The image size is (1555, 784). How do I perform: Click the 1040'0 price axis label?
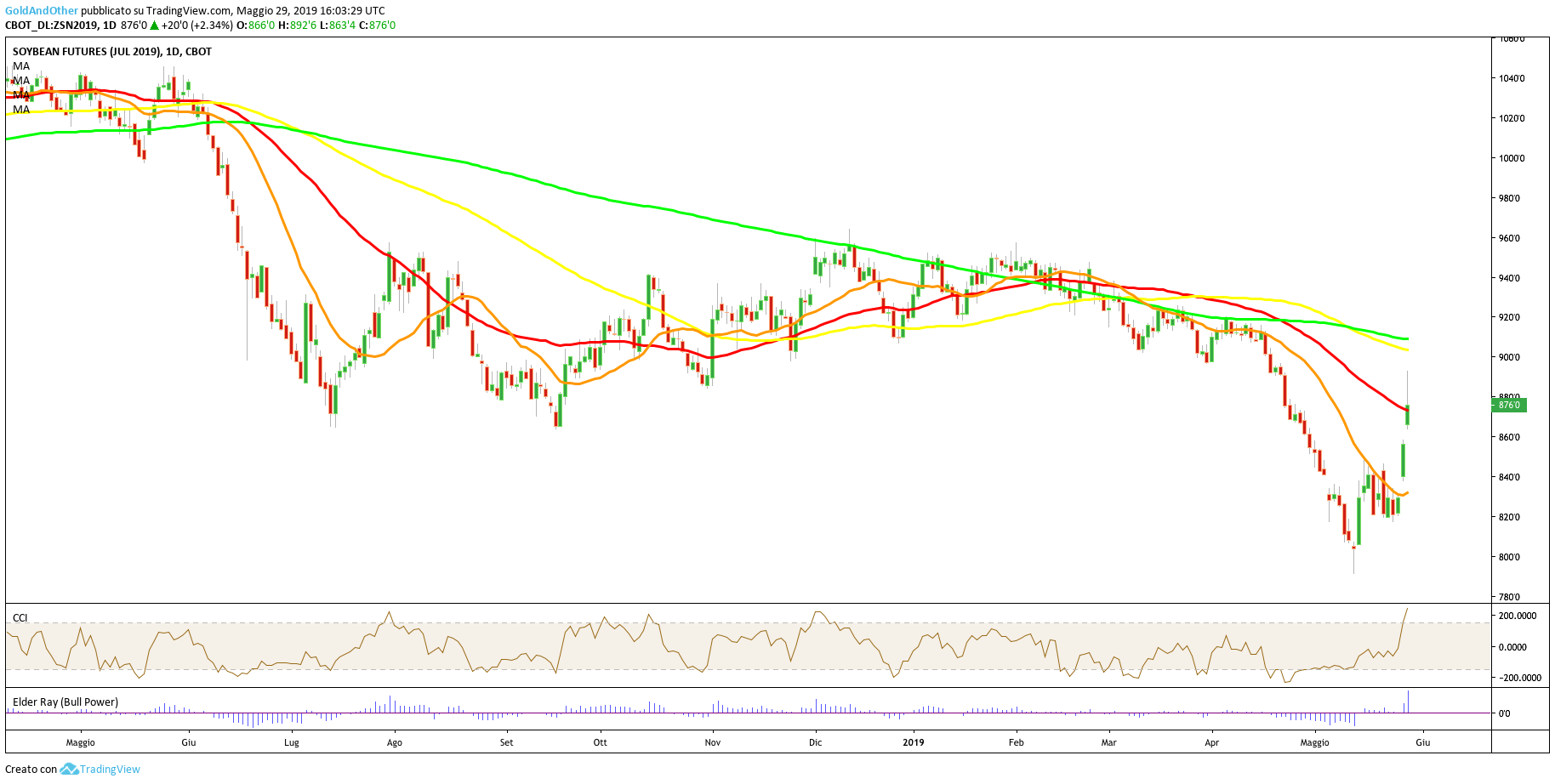(x=1512, y=79)
